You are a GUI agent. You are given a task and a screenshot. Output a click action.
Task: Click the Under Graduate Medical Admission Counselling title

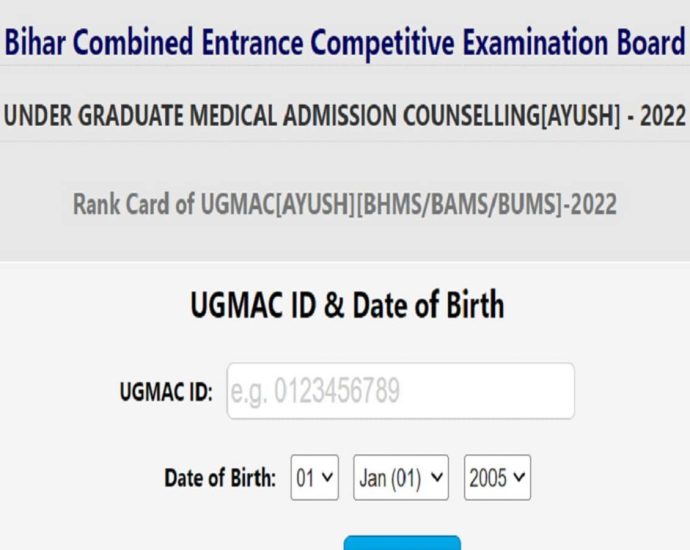(345, 115)
